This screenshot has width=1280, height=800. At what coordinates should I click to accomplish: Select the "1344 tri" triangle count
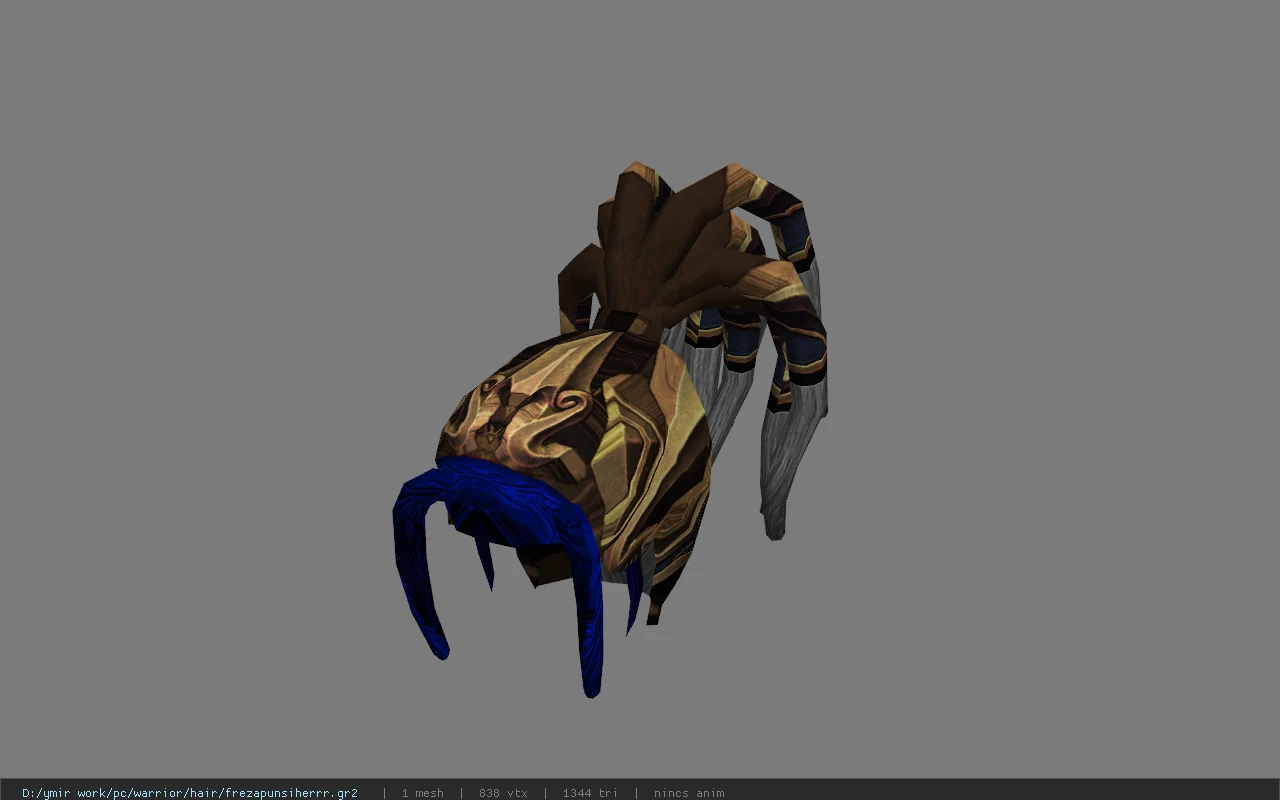pos(590,793)
